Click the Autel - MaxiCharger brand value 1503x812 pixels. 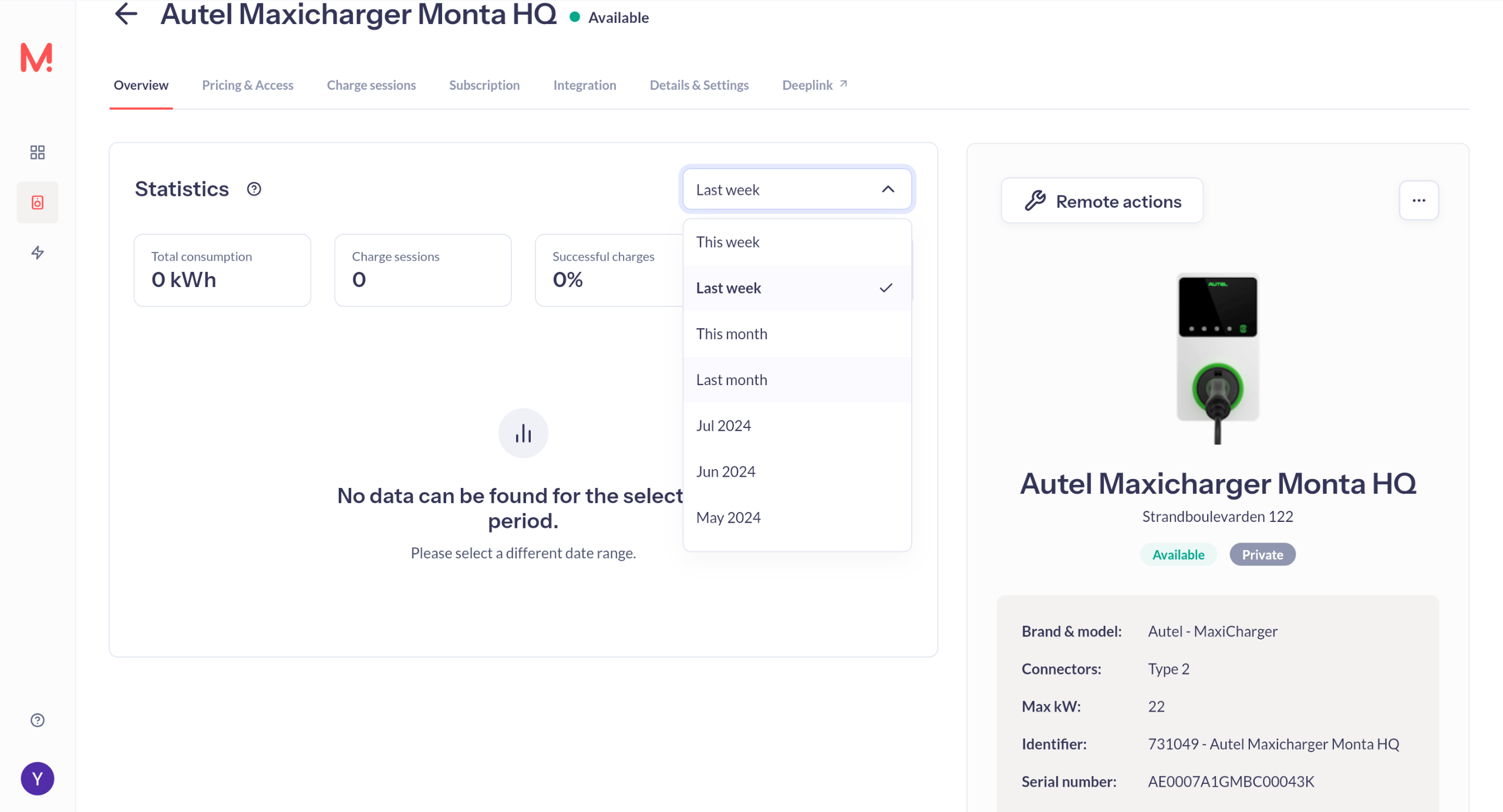[x=1212, y=631]
